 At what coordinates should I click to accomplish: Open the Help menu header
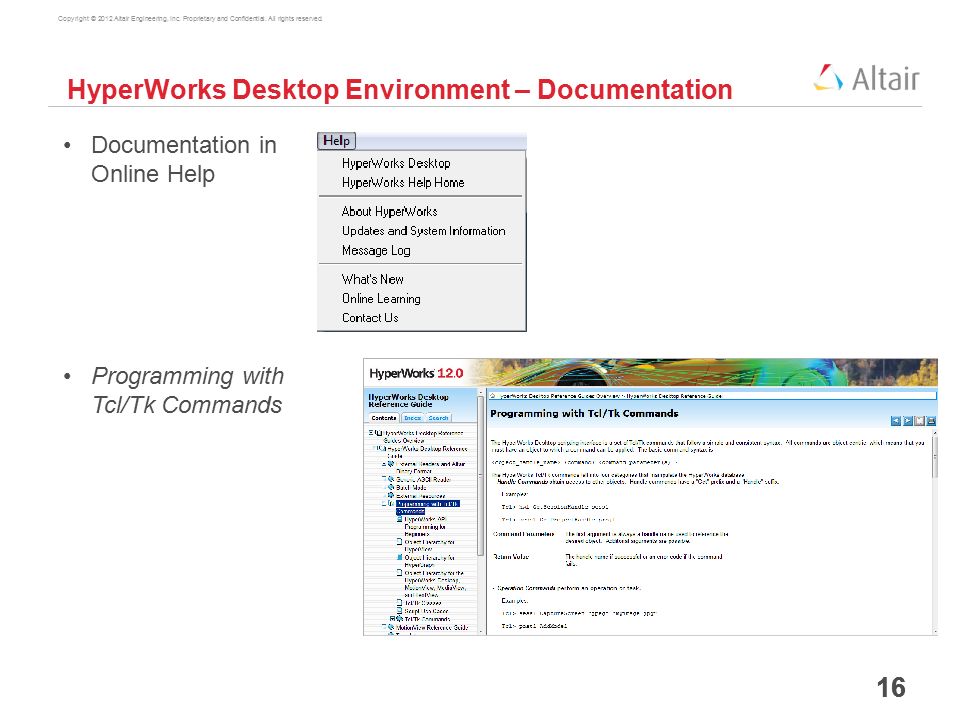[336, 141]
